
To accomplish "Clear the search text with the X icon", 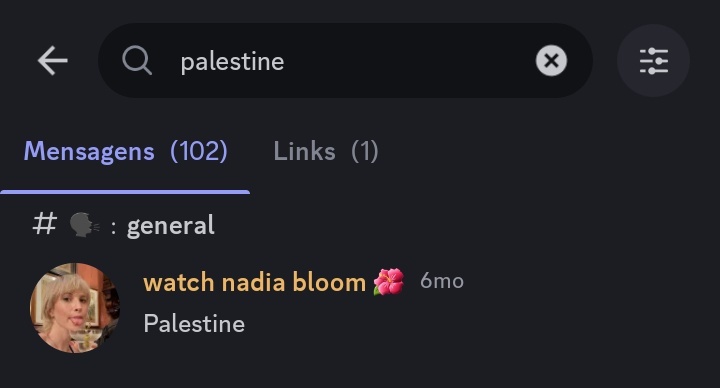I will click(x=551, y=61).
